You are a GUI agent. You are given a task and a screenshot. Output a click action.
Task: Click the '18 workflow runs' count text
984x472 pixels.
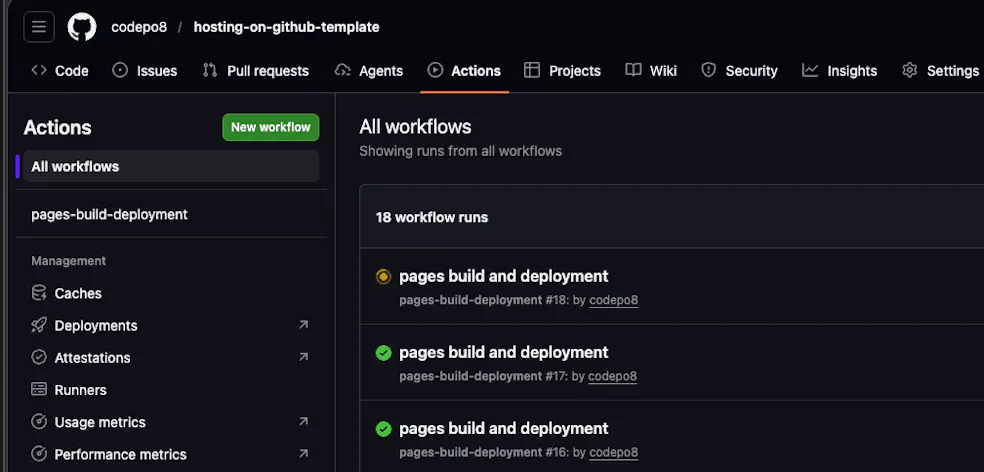pos(432,217)
